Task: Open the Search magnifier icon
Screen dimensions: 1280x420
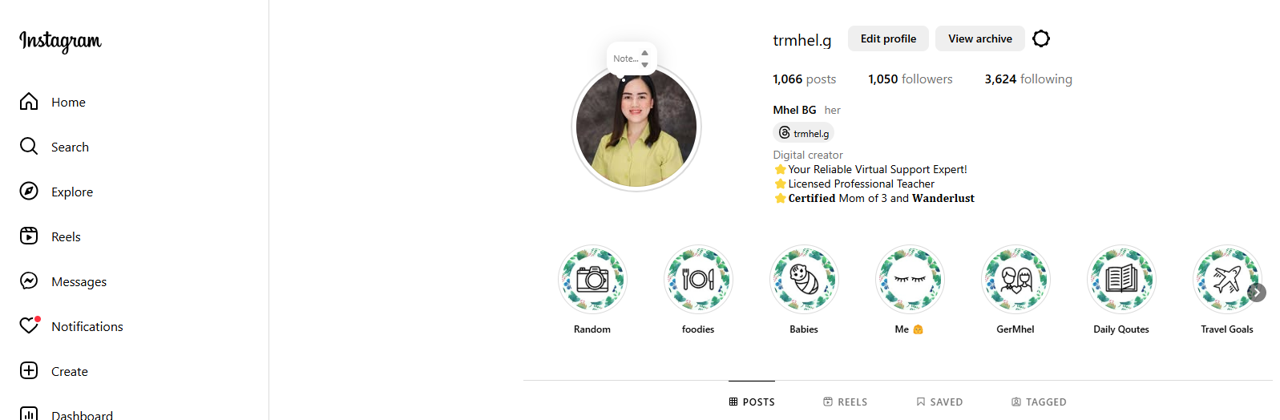Action: (x=29, y=146)
